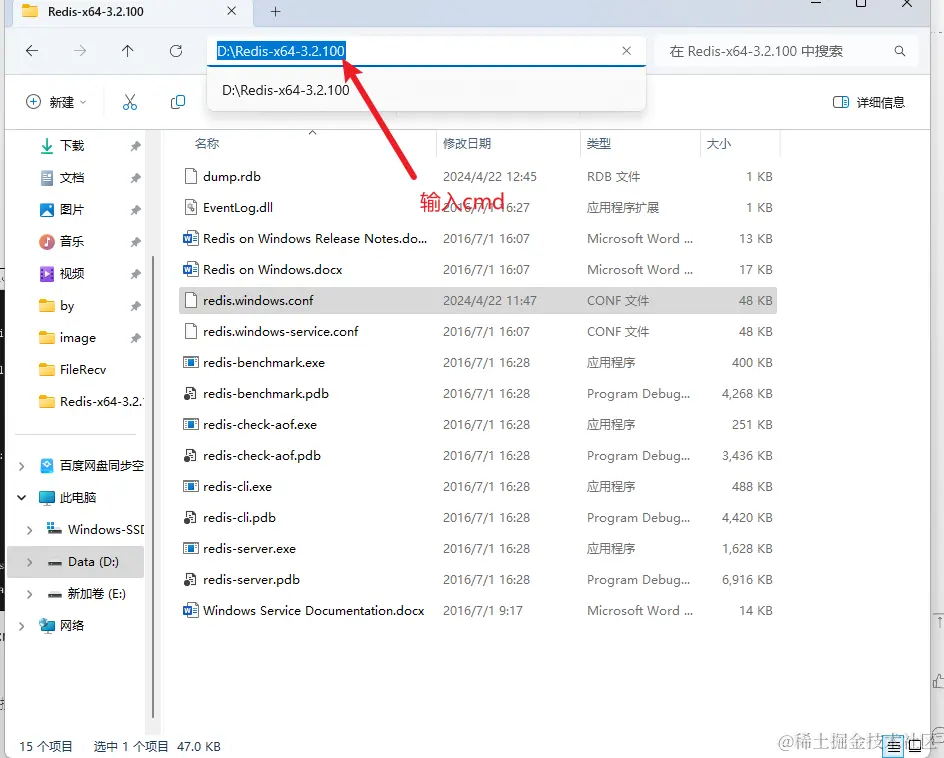Viewport: 944px width, 758px height.
Task: Click the address bar path field
Action: click(x=426, y=51)
